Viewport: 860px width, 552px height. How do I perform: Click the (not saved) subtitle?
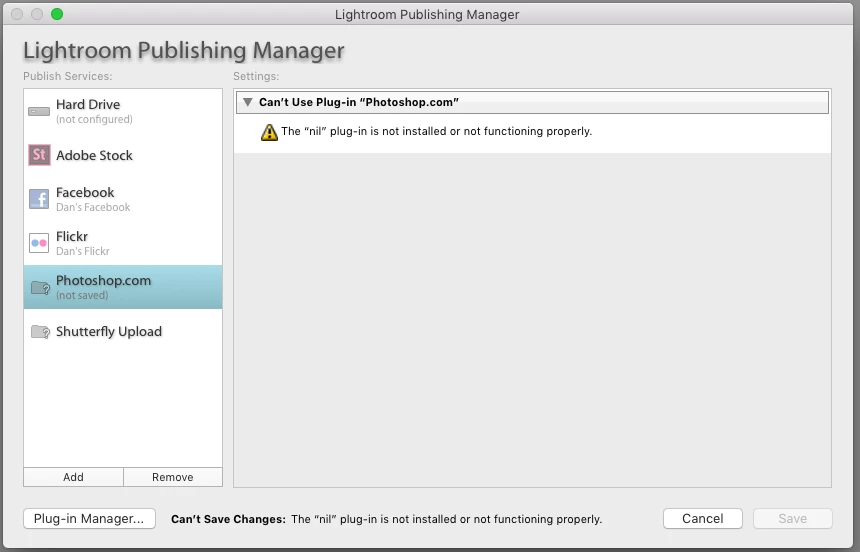click(82, 295)
